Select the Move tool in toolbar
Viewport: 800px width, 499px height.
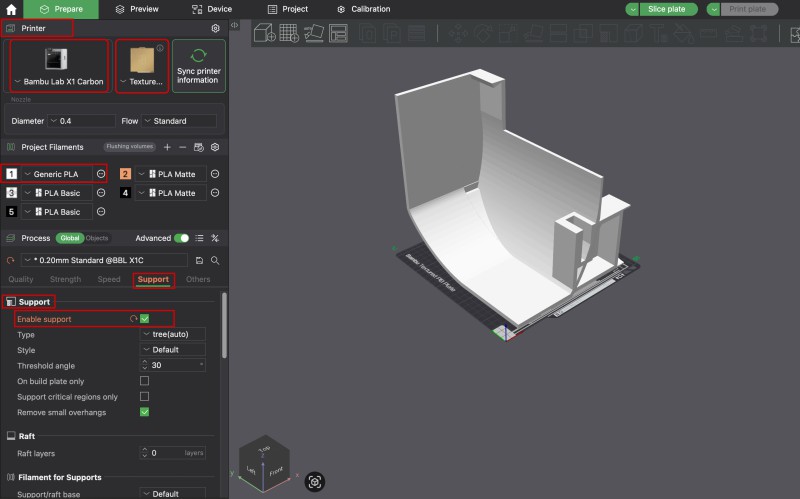(458, 34)
